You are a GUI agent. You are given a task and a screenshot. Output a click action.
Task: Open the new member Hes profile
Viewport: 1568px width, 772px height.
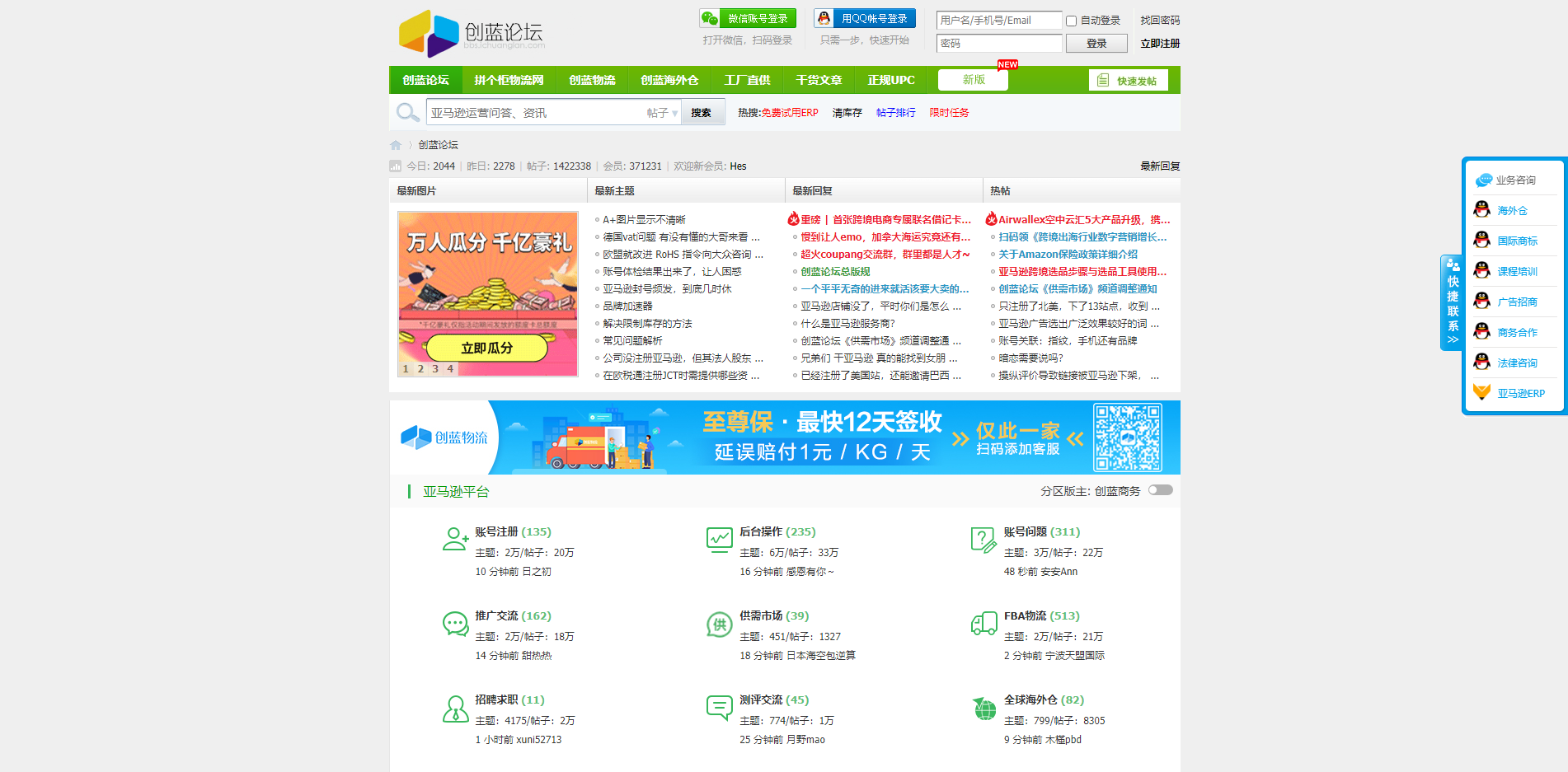point(738,166)
